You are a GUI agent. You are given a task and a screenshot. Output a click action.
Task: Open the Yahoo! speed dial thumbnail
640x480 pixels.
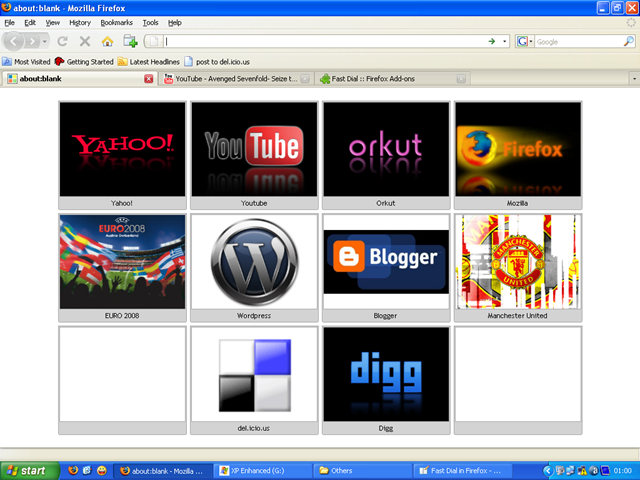point(122,155)
